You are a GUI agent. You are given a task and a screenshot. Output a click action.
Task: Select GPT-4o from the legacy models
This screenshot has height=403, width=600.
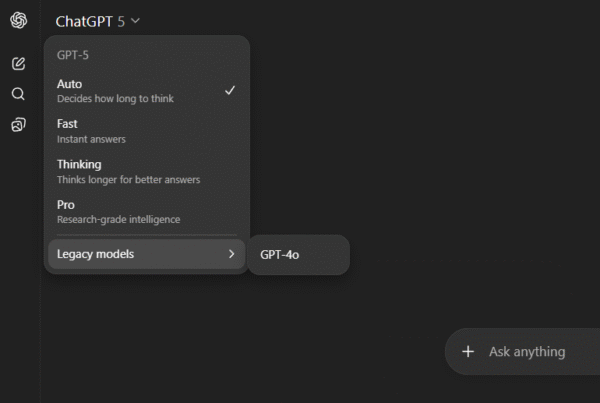coord(298,255)
